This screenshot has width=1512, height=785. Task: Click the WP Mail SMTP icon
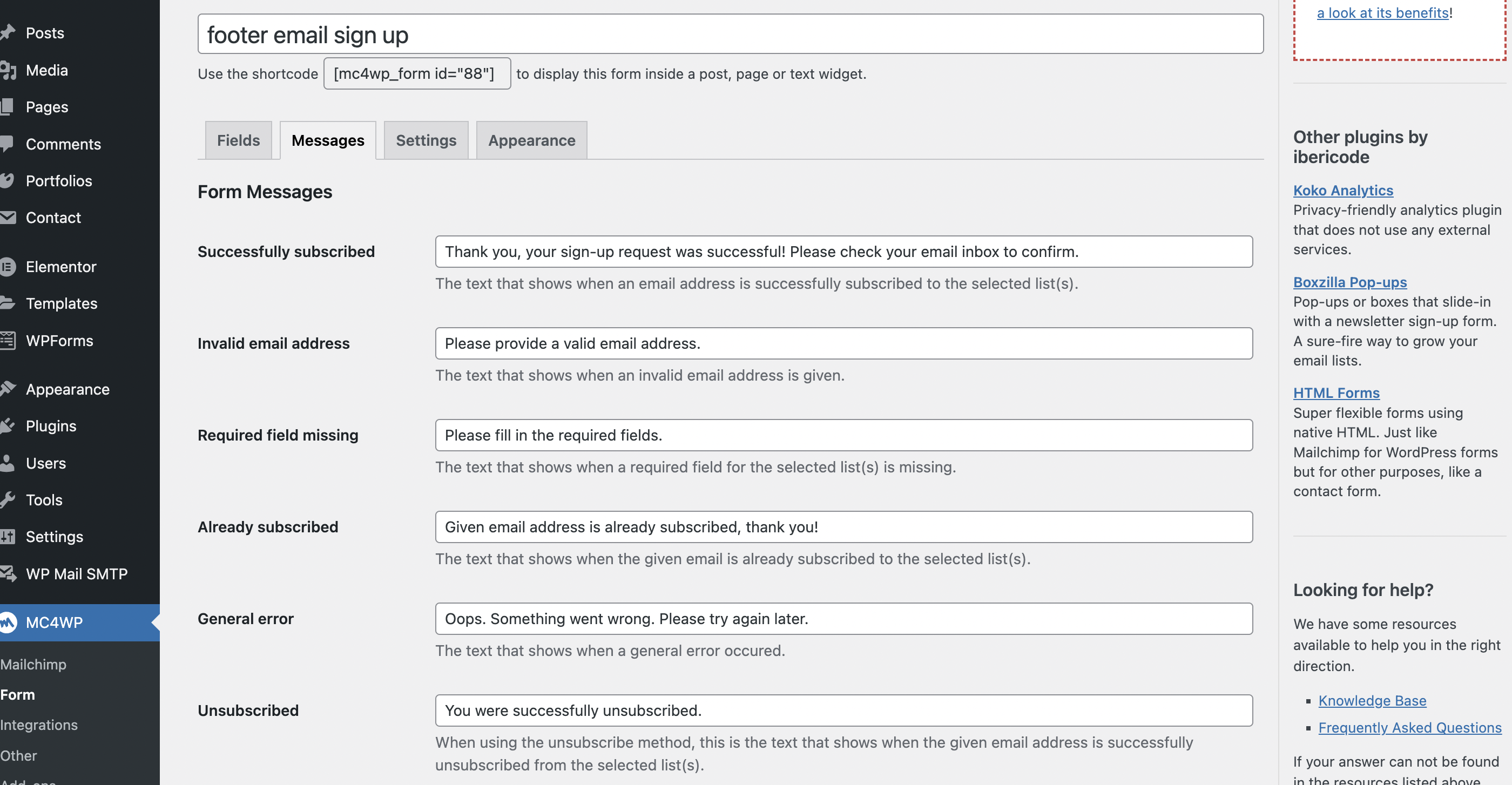[7, 573]
